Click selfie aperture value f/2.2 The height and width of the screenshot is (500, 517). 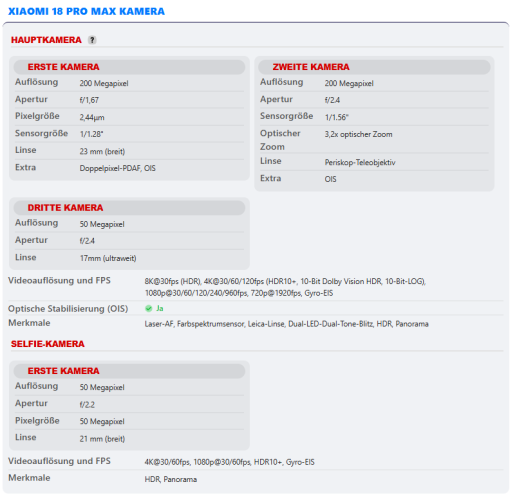tap(87, 405)
